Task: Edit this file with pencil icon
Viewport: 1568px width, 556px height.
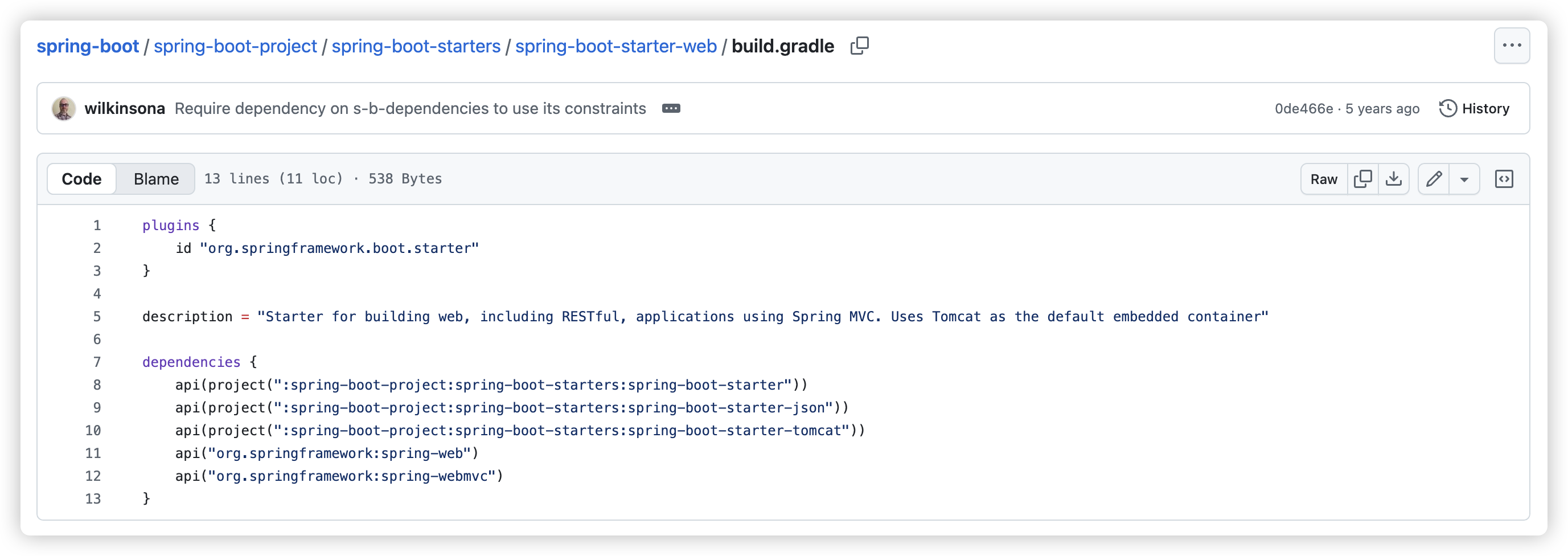Action: coord(1434,179)
